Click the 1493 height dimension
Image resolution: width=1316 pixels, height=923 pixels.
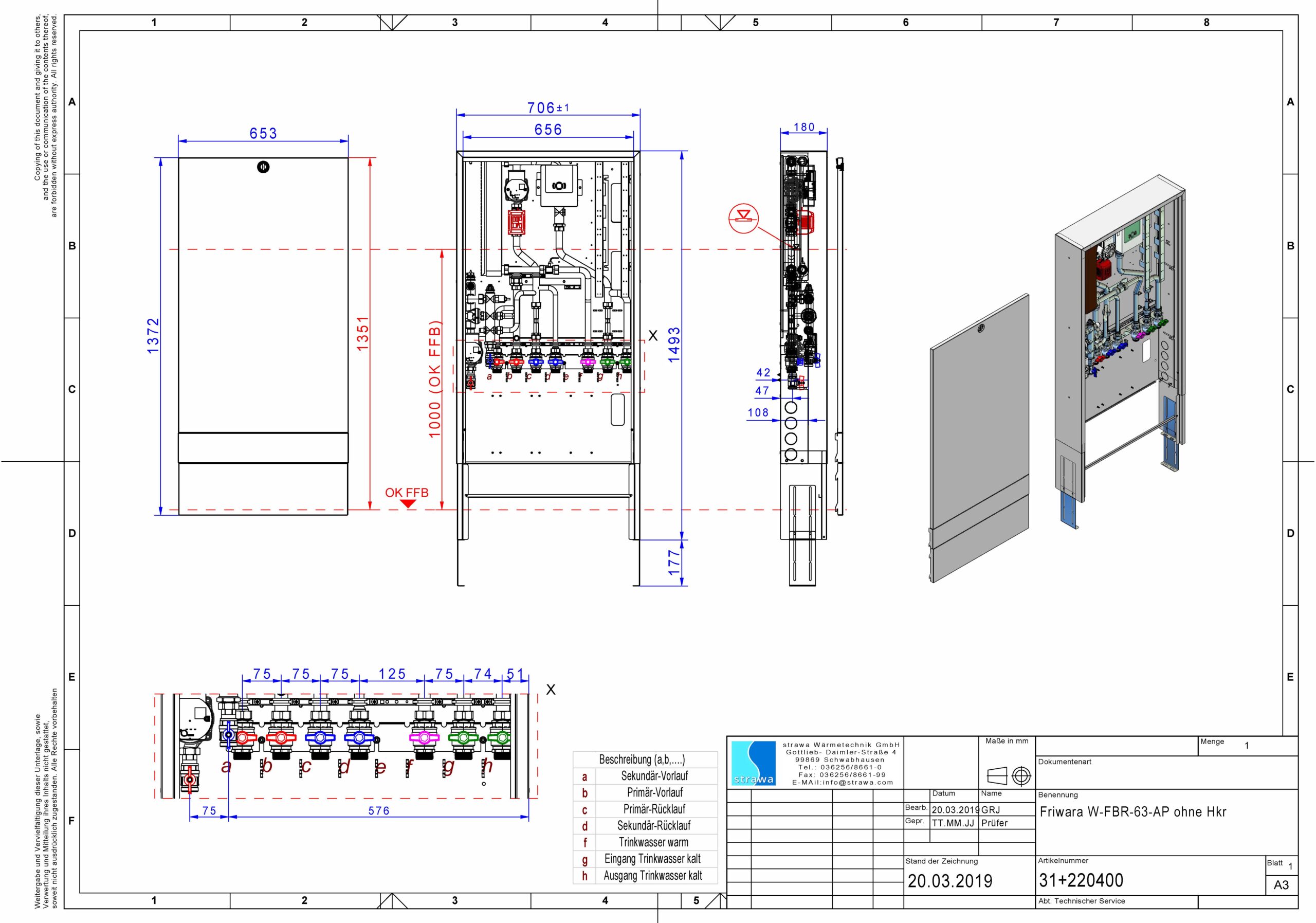[x=674, y=345]
